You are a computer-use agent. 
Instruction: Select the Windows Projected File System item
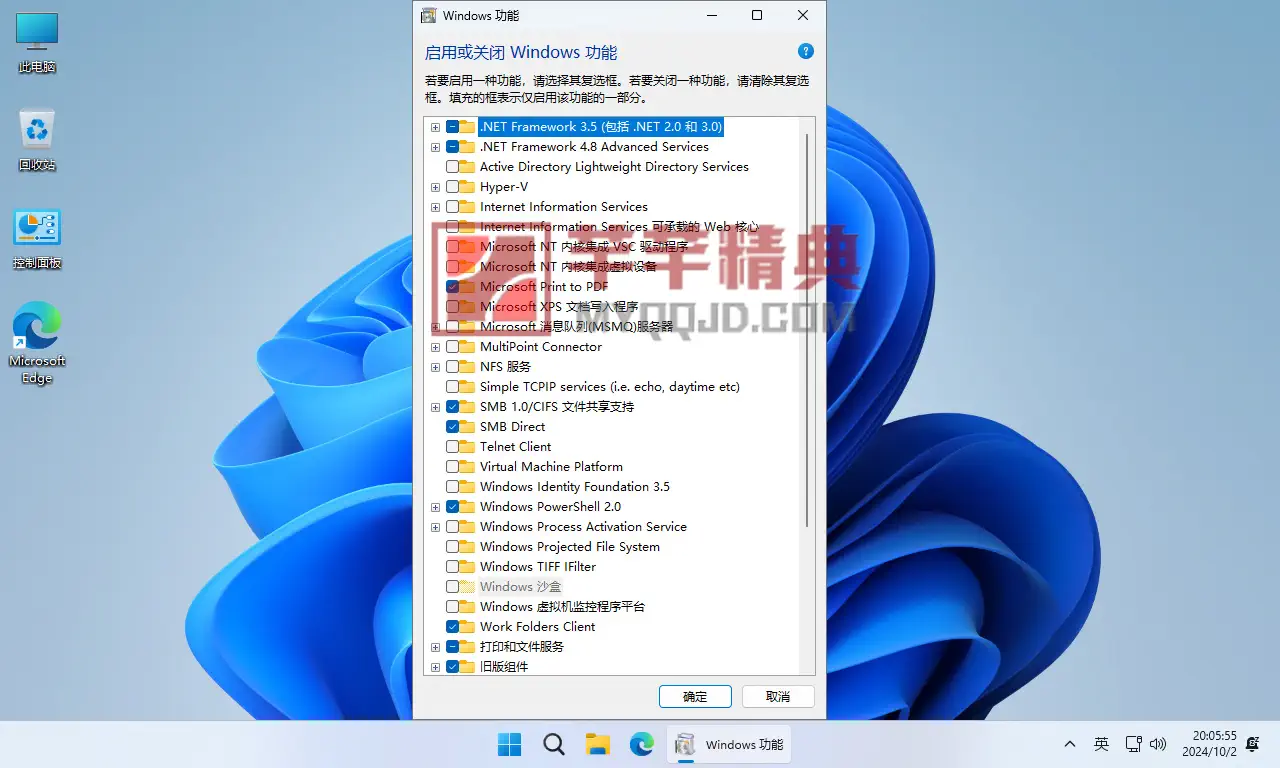tap(569, 547)
